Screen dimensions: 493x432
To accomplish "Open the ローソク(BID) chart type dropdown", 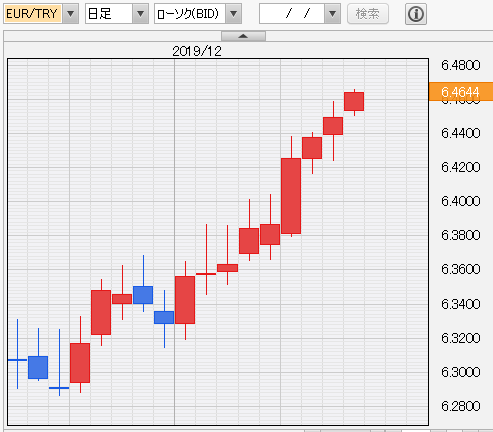I will tap(234, 14).
